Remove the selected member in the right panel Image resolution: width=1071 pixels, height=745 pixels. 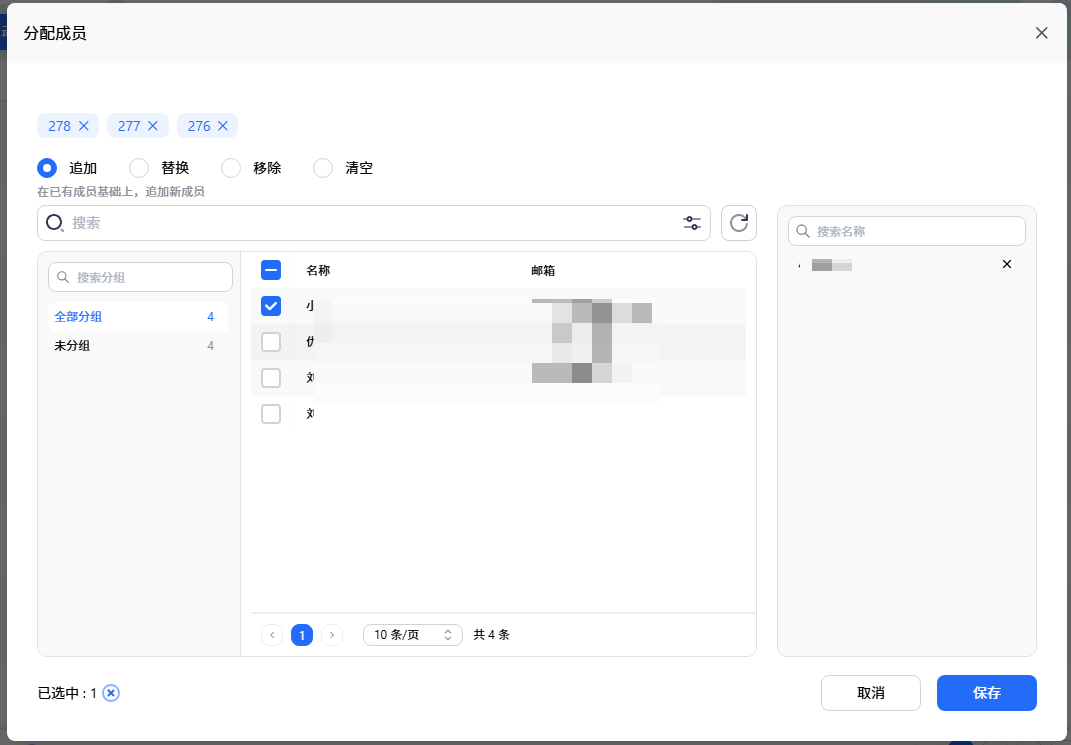click(x=1006, y=264)
